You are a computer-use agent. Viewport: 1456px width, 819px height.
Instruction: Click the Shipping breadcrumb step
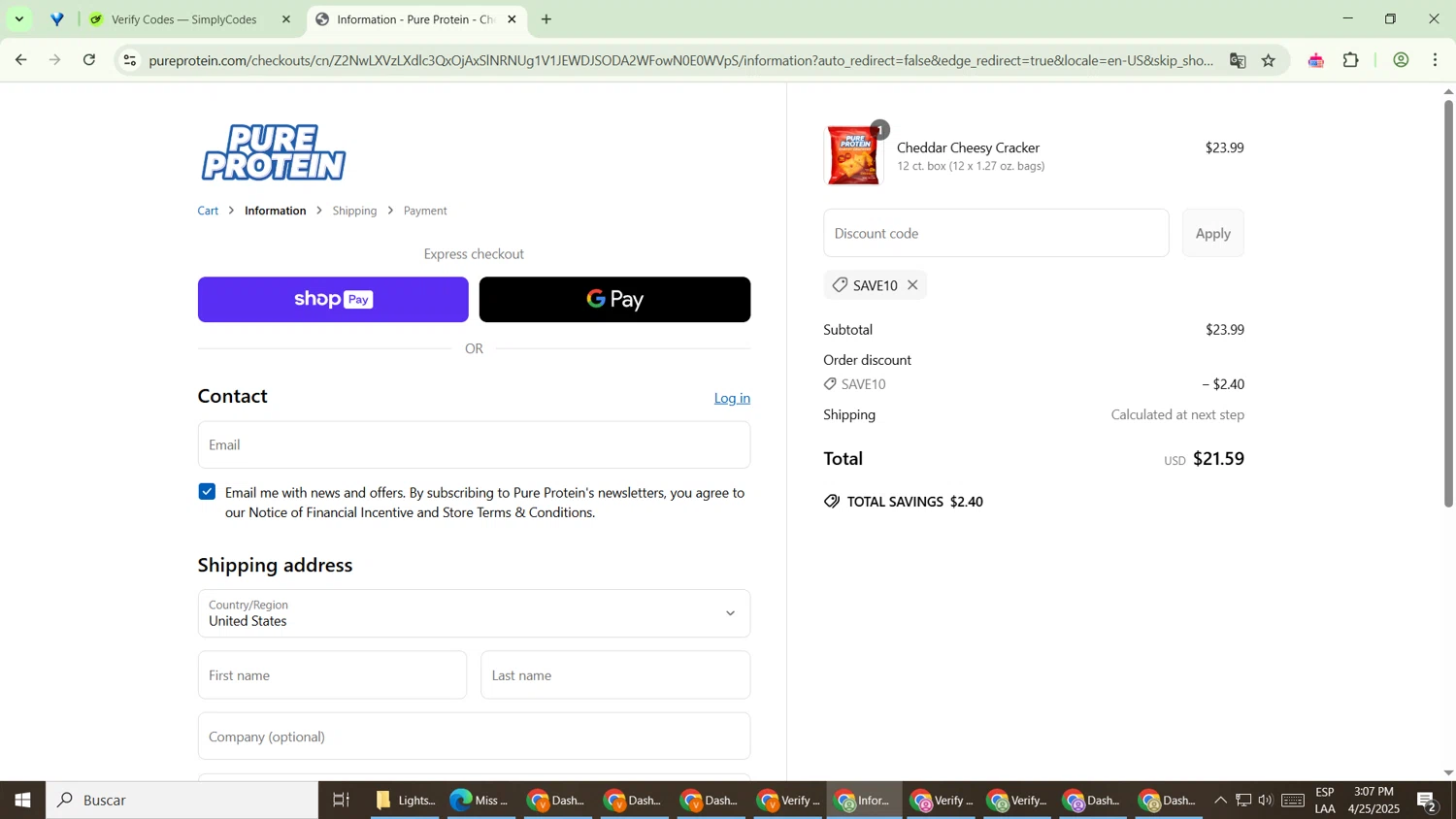point(354,211)
